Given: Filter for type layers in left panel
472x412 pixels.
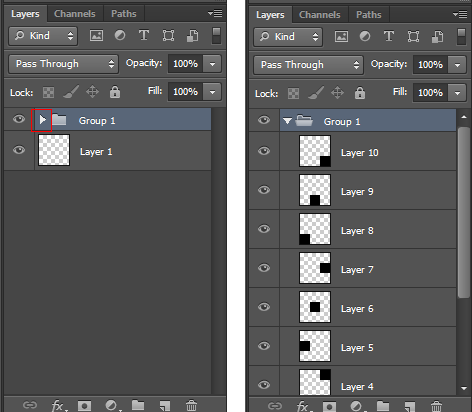Looking at the screenshot, I should click(x=144, y=35).
